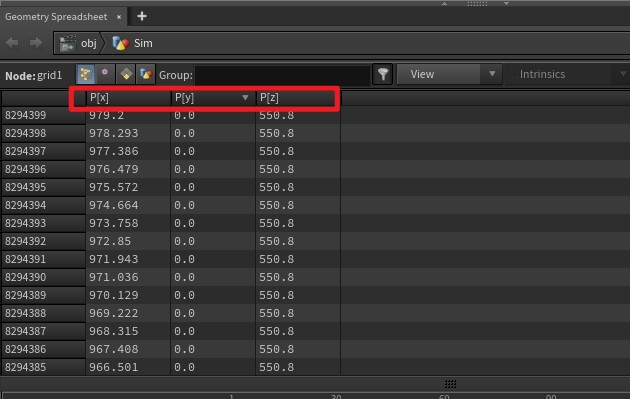Click the P[x] value 973.758
630x399 pixels.
click(114, 223)
